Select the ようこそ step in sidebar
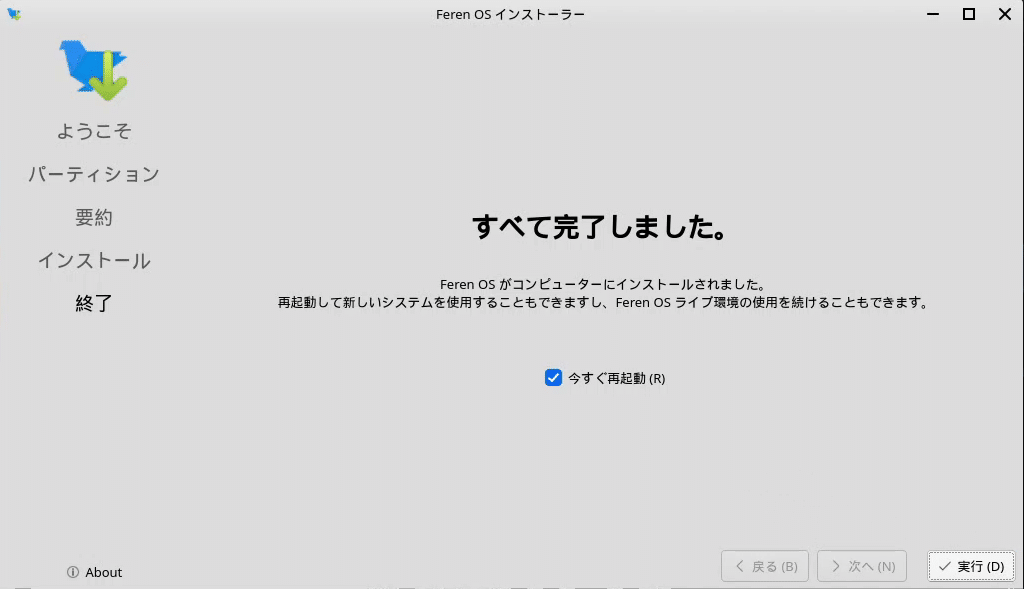This screenshot has width=1024, height=589. (94, 131)
